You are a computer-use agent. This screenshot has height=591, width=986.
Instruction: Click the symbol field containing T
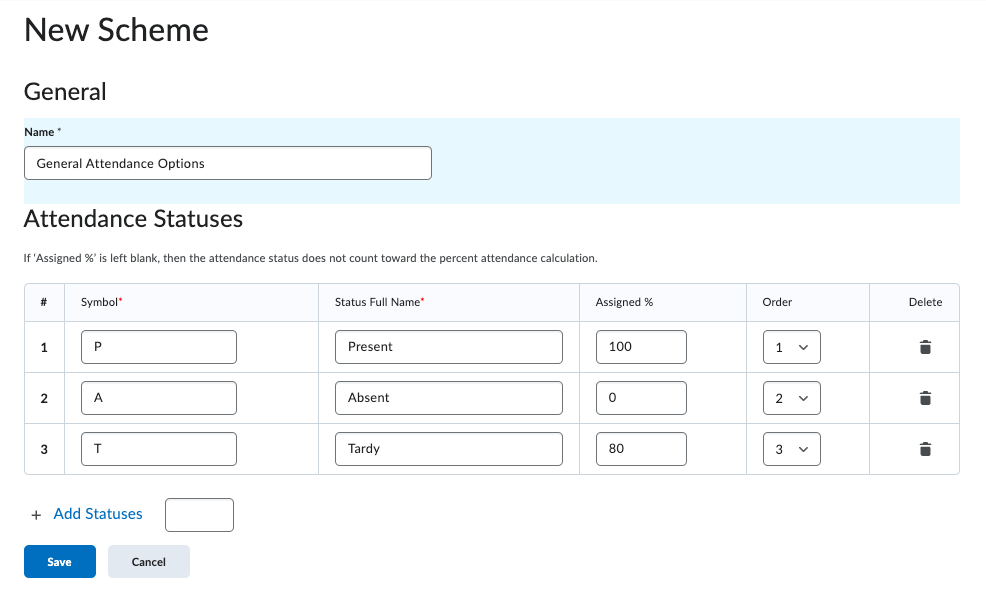(159, 449)
